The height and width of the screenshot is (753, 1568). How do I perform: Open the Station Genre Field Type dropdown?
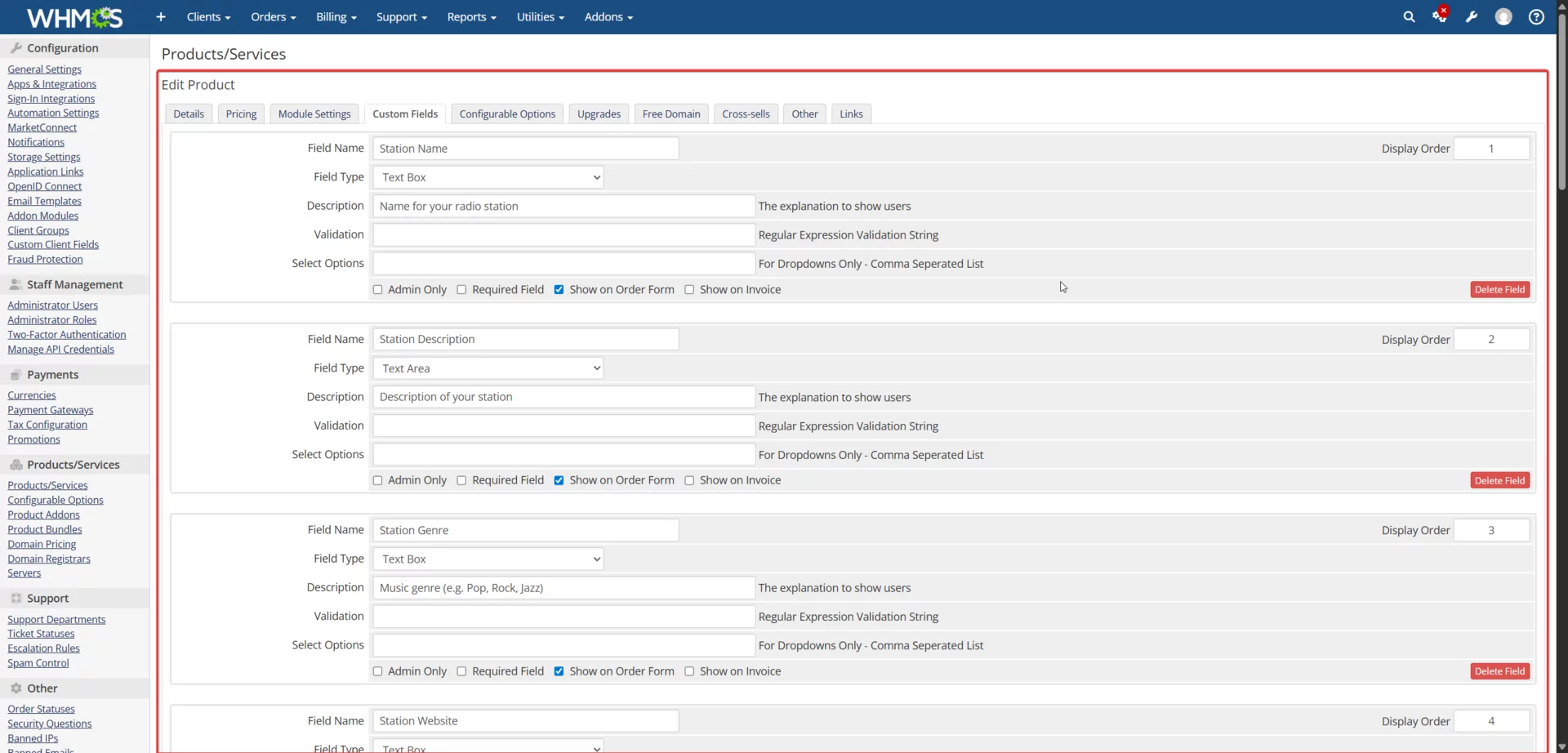[488, 559]
